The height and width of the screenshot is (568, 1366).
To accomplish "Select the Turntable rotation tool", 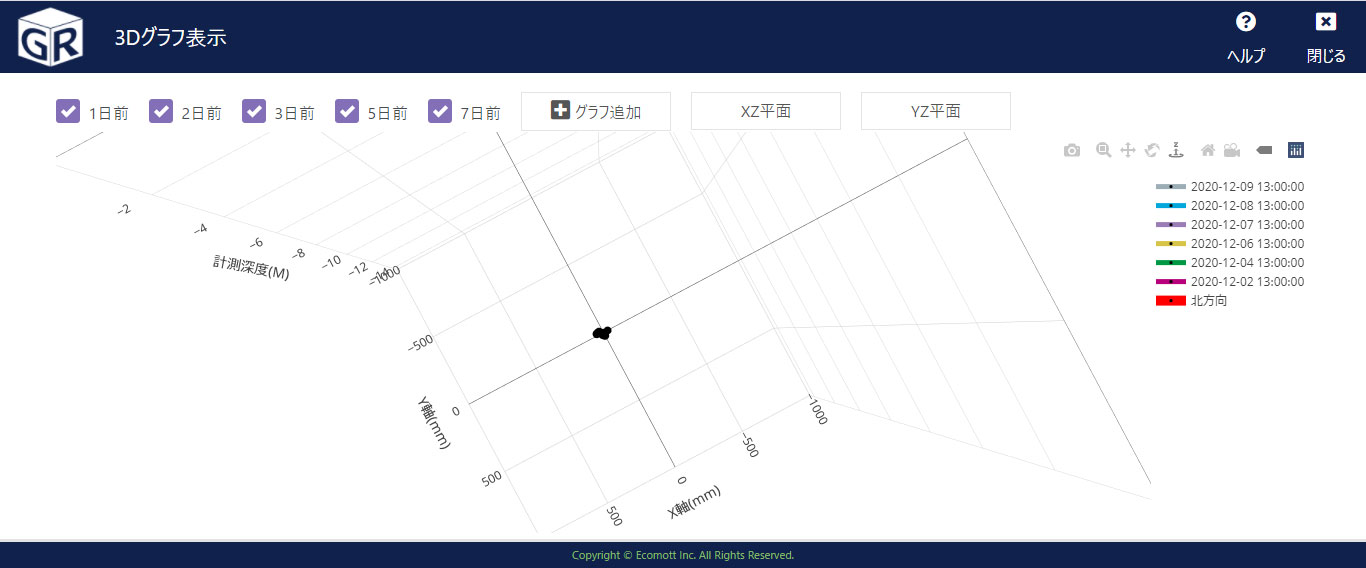I will 1177,150.
